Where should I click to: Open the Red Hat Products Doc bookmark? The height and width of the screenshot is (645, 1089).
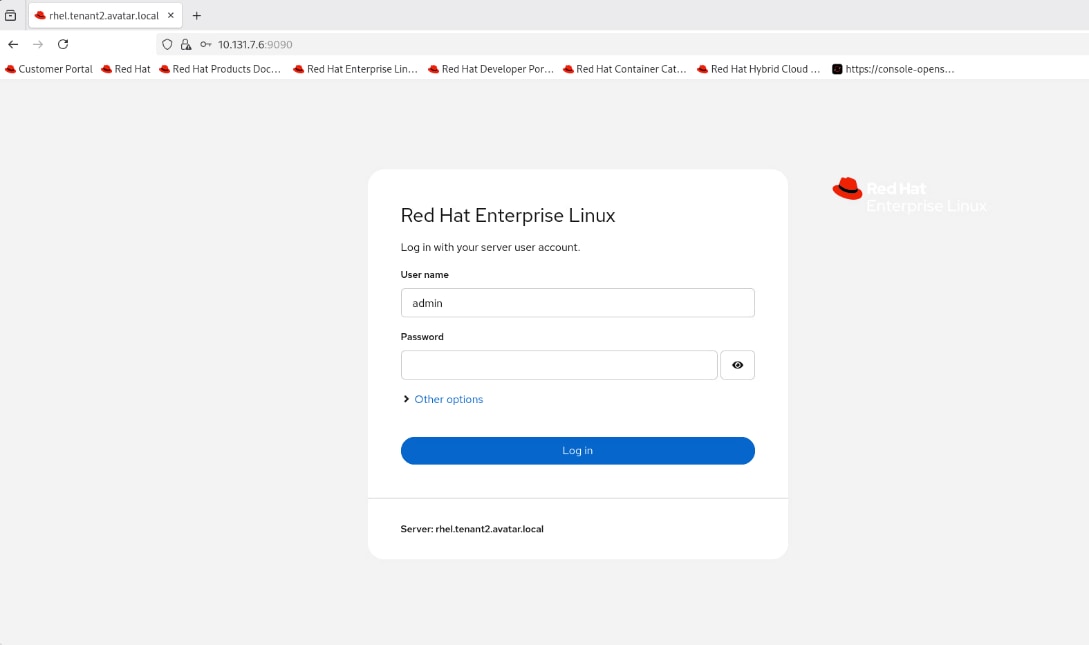[219, 69]
